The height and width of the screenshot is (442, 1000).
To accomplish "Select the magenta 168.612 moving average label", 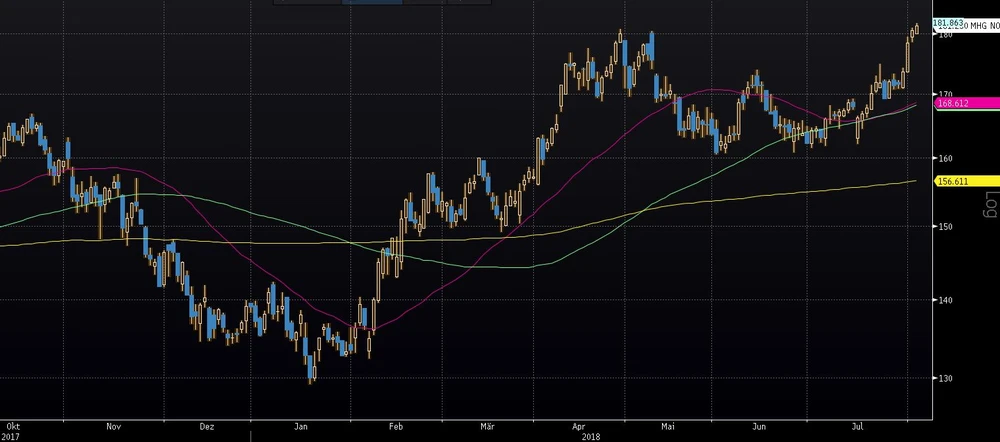I will click(954, 102).
